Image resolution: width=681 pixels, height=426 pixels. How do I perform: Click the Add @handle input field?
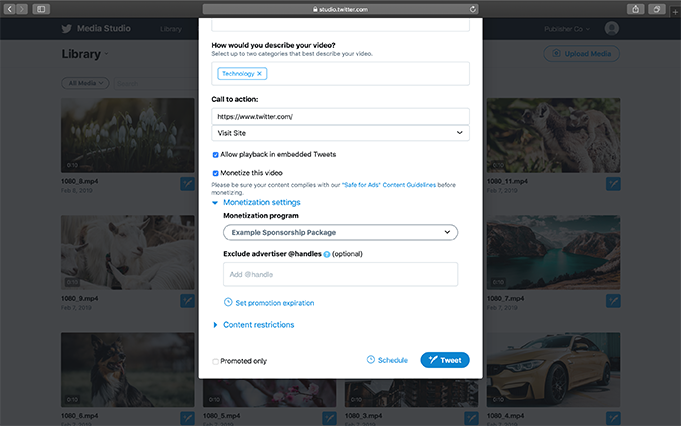340,274
